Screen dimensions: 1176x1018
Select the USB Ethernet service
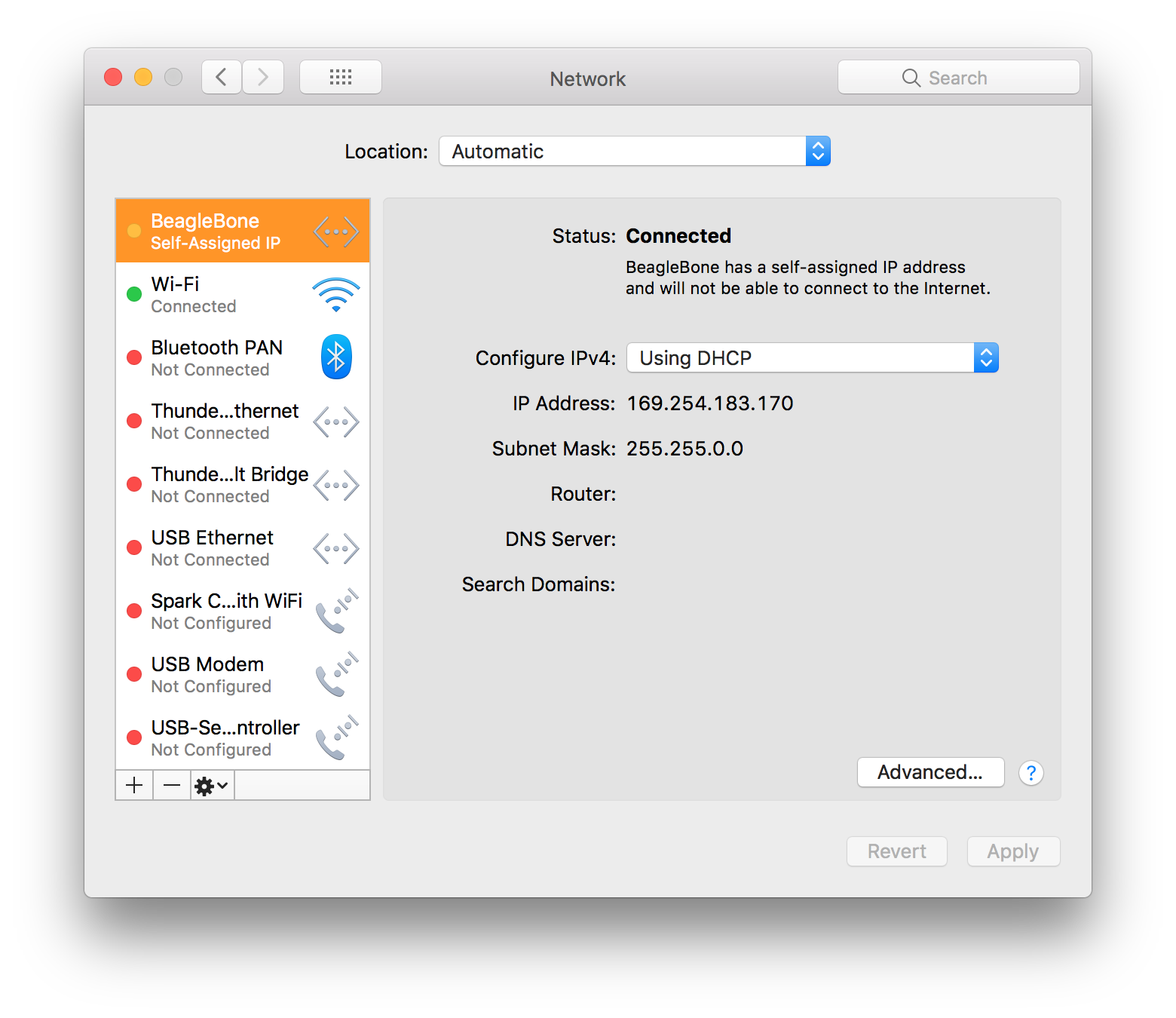[243, 547]
